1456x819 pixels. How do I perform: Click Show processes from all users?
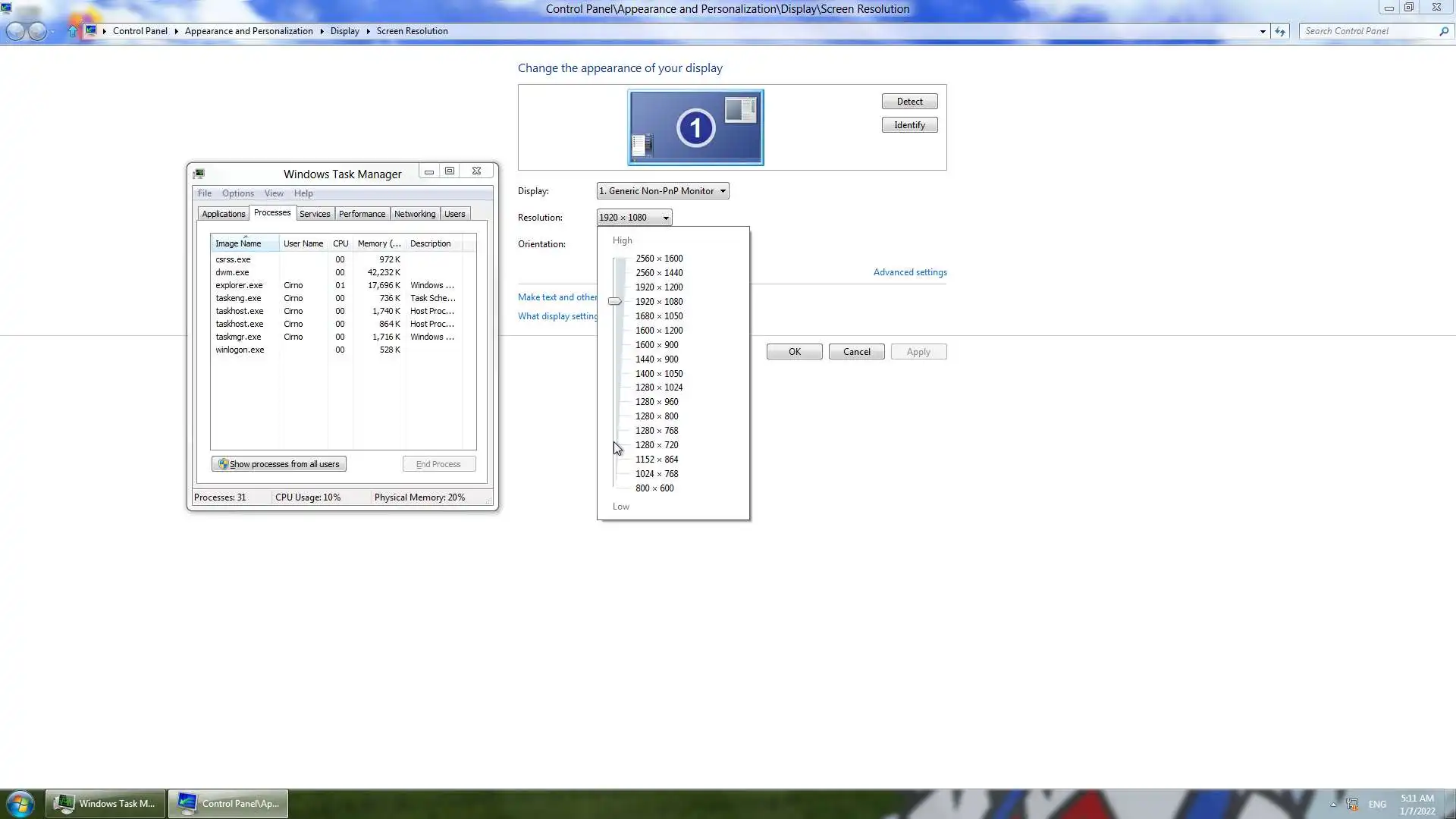(279, 464)
